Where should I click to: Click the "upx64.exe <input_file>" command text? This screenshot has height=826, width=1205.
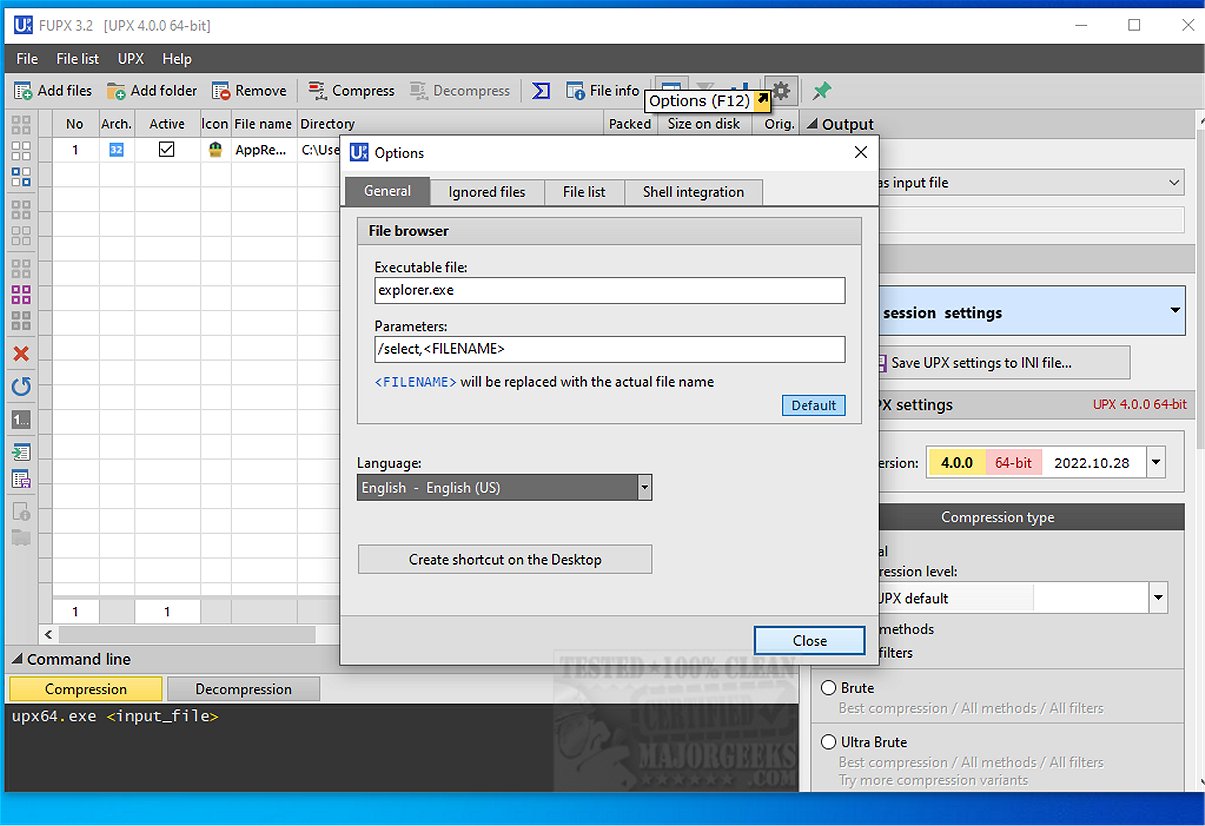point(115,716)
